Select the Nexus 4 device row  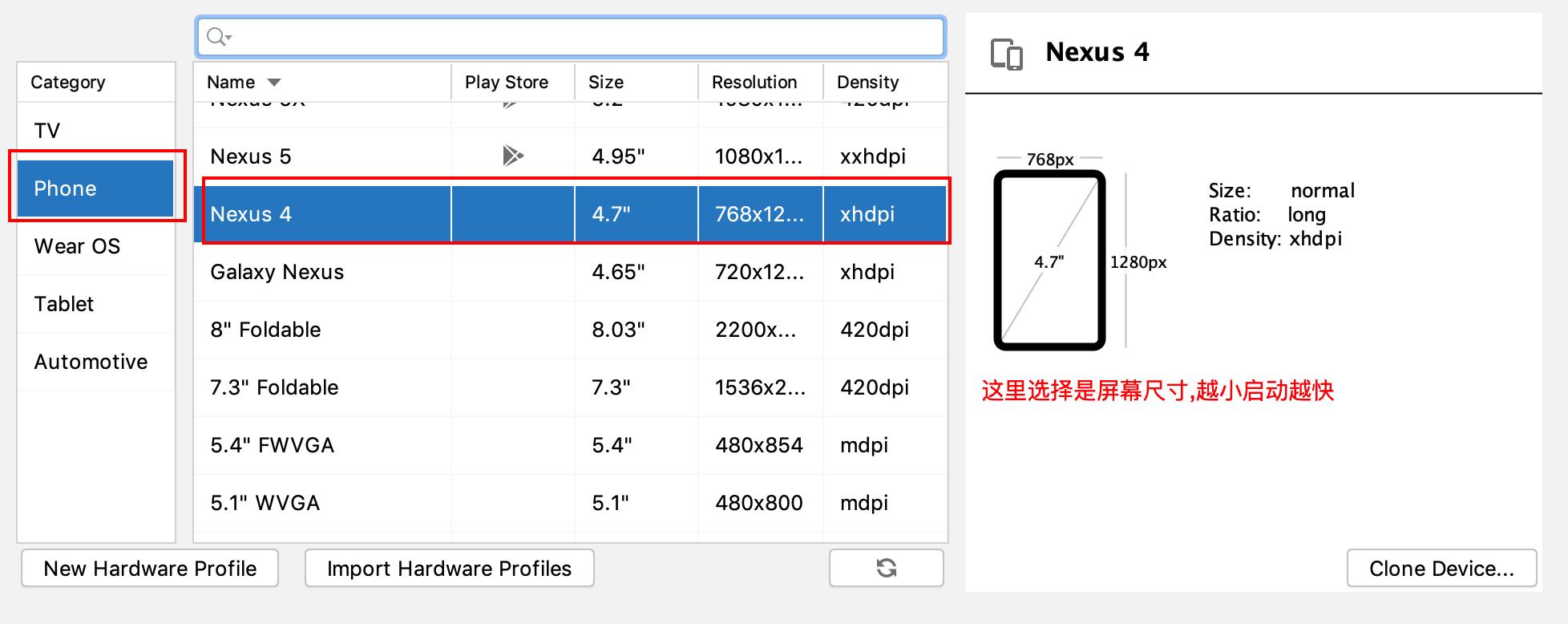click(571, 214)
